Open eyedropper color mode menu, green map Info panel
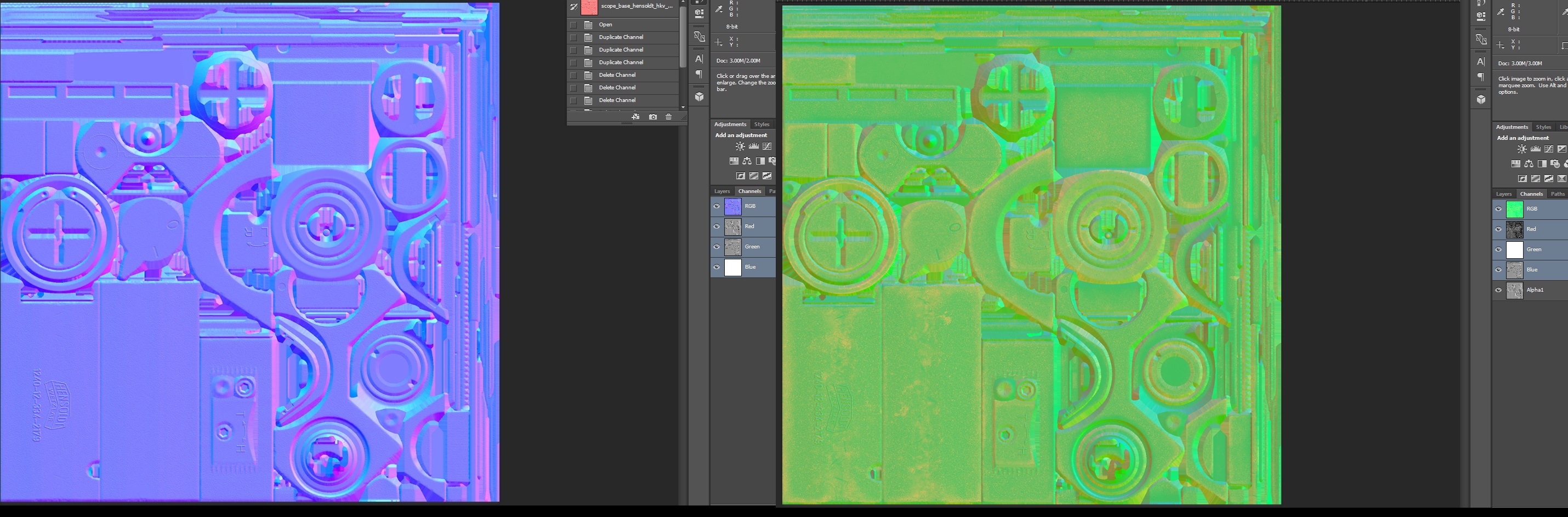 pos(1501,11)
